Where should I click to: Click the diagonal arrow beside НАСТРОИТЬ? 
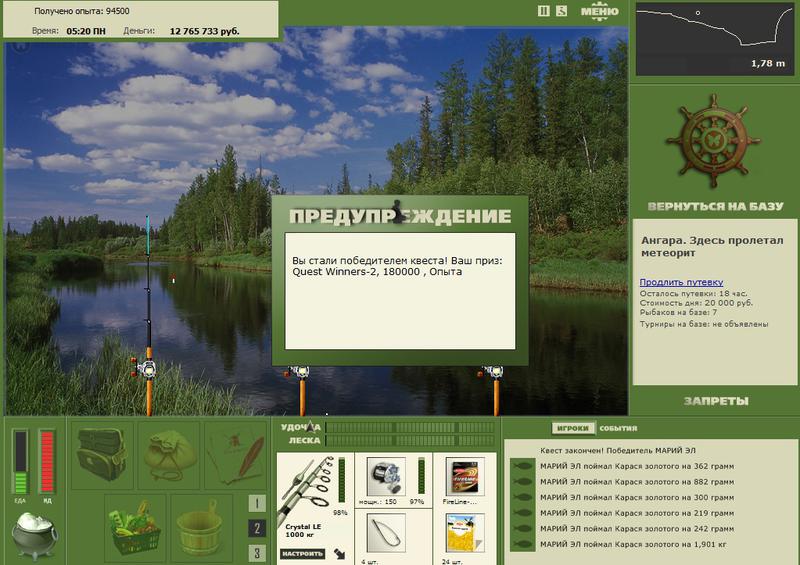339,554
